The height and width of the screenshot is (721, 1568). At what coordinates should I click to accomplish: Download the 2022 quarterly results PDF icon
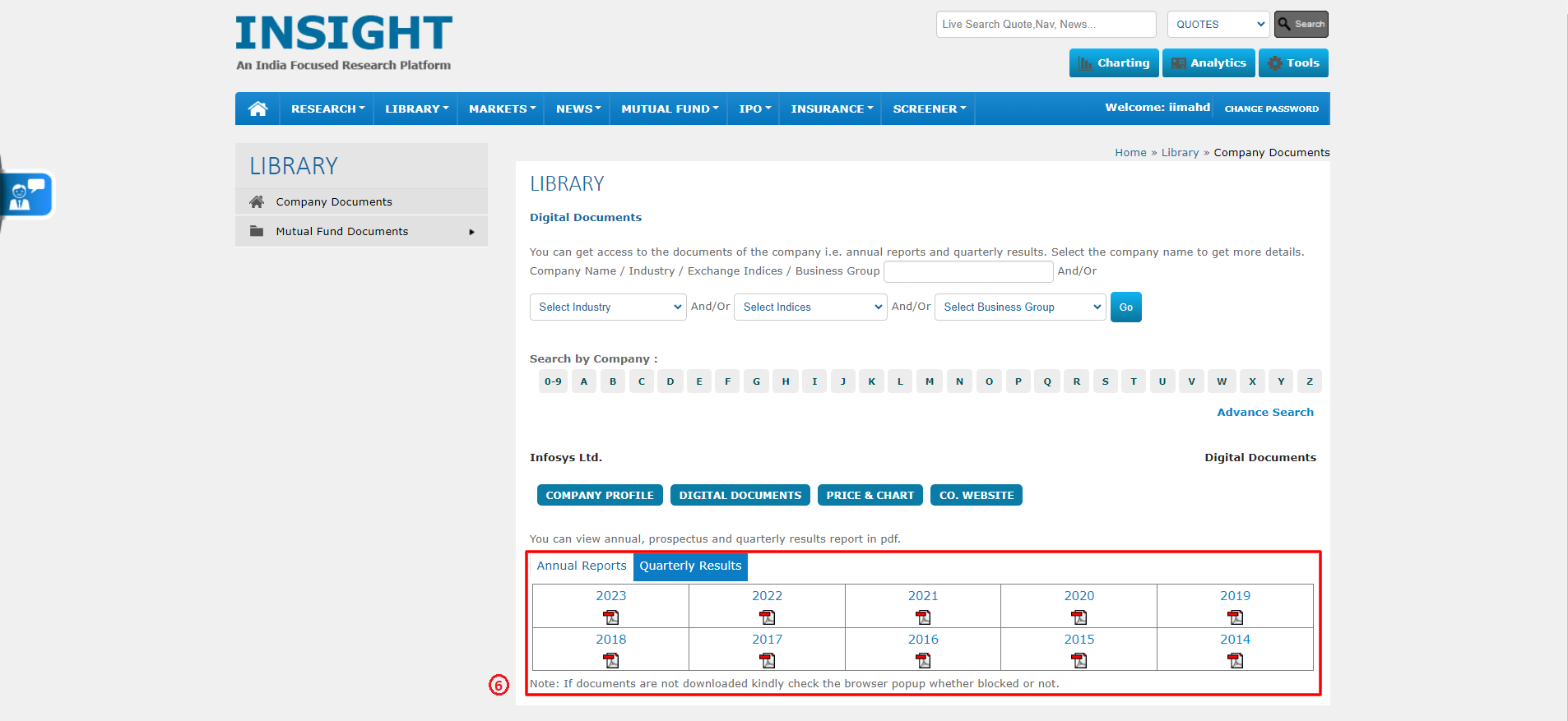point(768,617)
